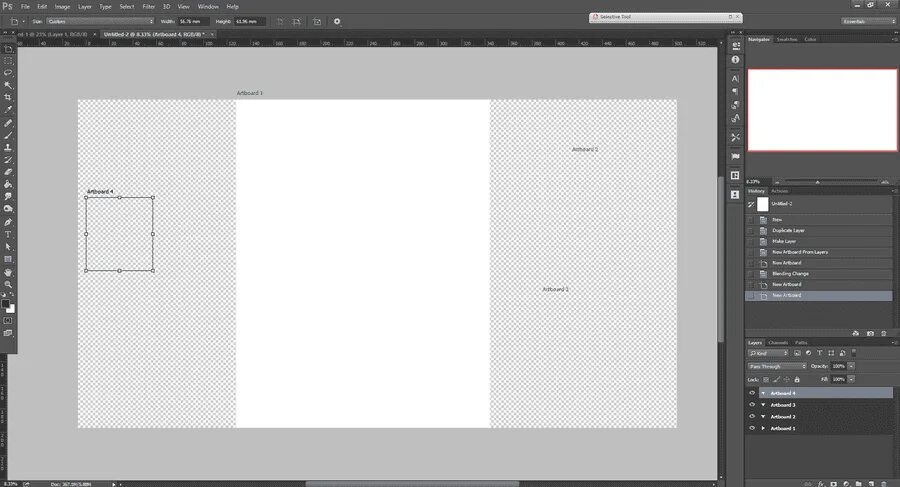Select the Zoom tool

click(8, 284)
